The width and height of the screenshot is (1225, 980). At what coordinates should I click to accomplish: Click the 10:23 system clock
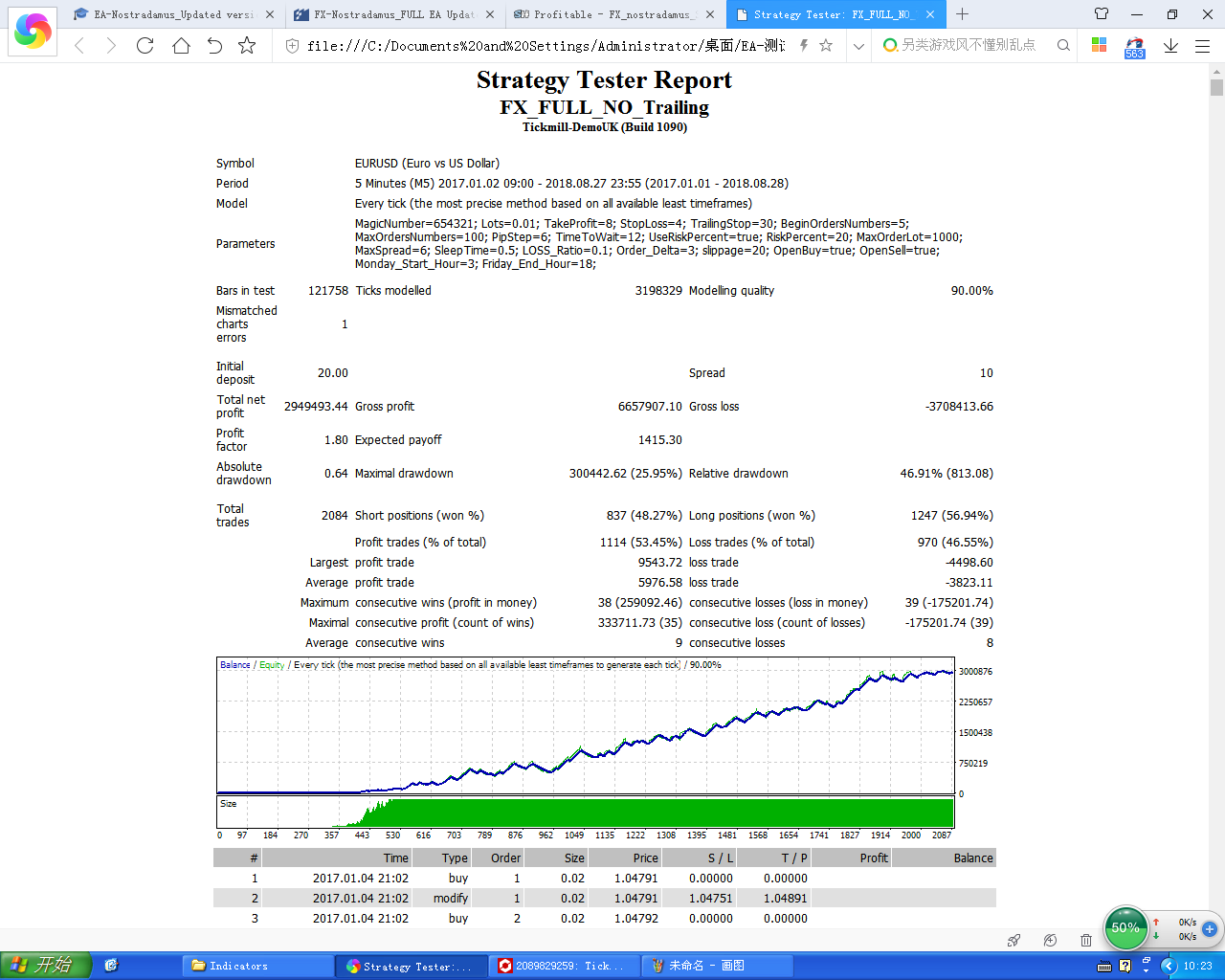[x=1198, y=967]
